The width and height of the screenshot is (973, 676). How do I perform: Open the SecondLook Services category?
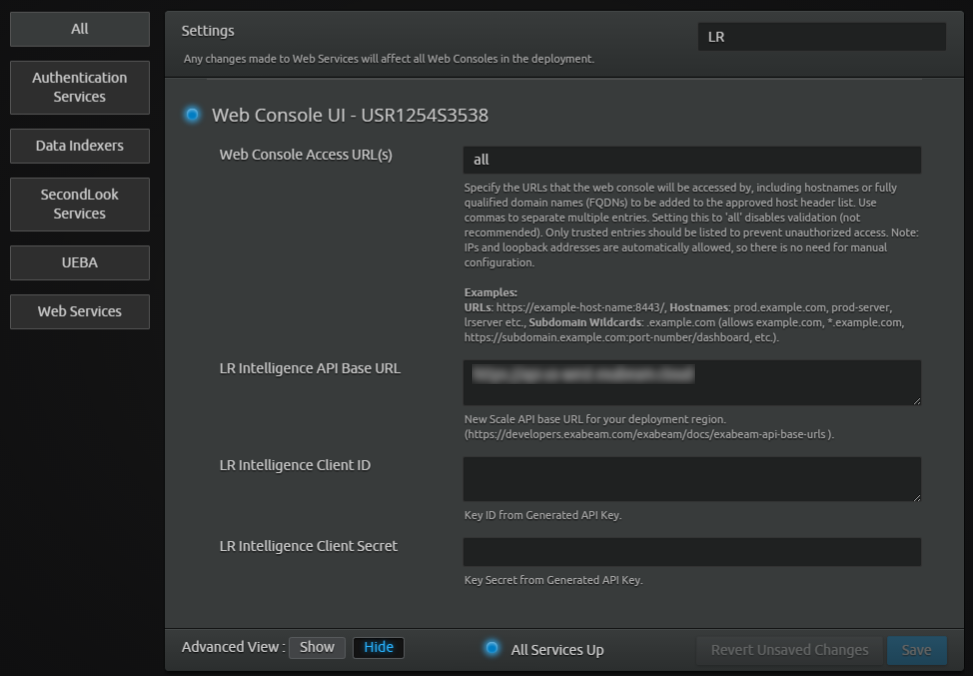click(x=80, y=204)
